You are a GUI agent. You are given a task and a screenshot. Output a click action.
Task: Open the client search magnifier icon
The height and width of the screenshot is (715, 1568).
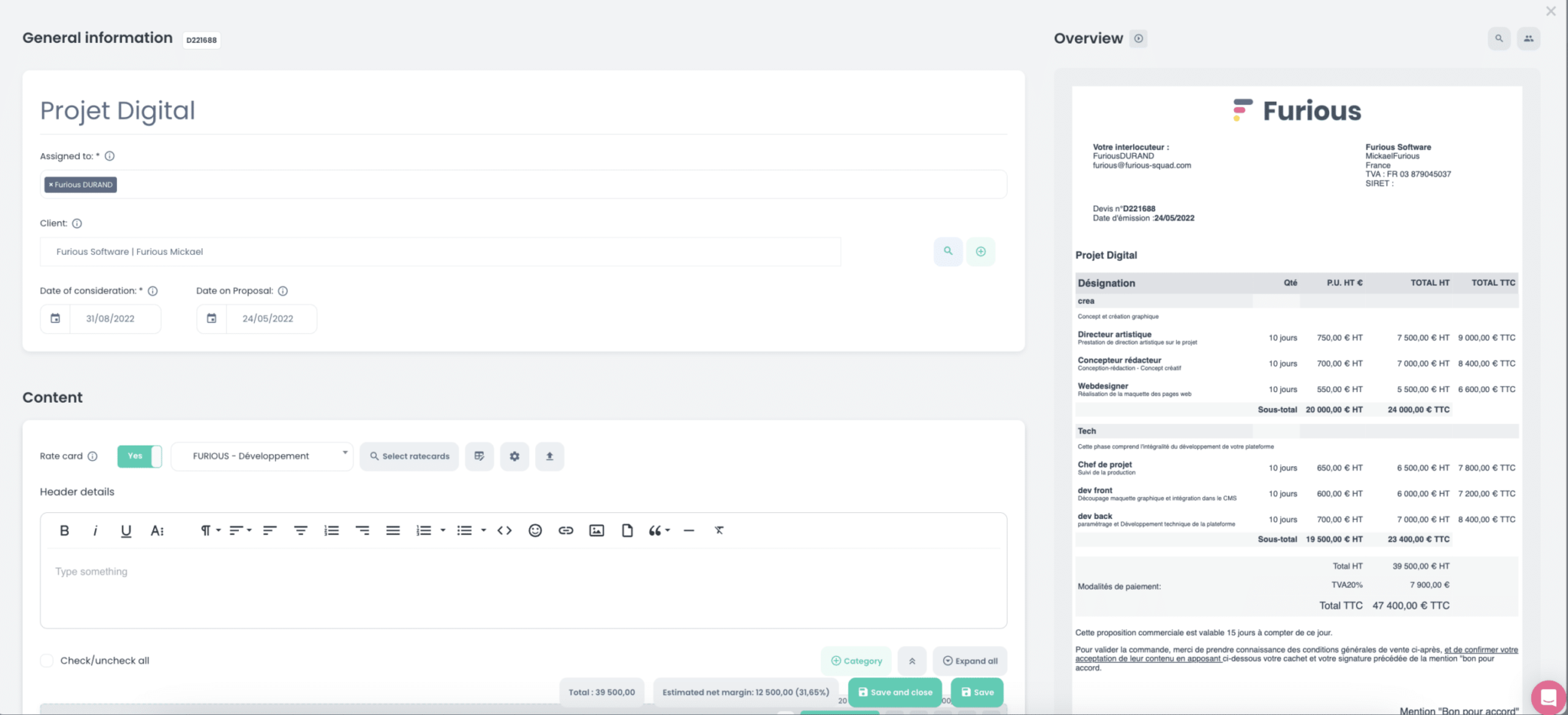pyautogui.click(x=948, y=251)
